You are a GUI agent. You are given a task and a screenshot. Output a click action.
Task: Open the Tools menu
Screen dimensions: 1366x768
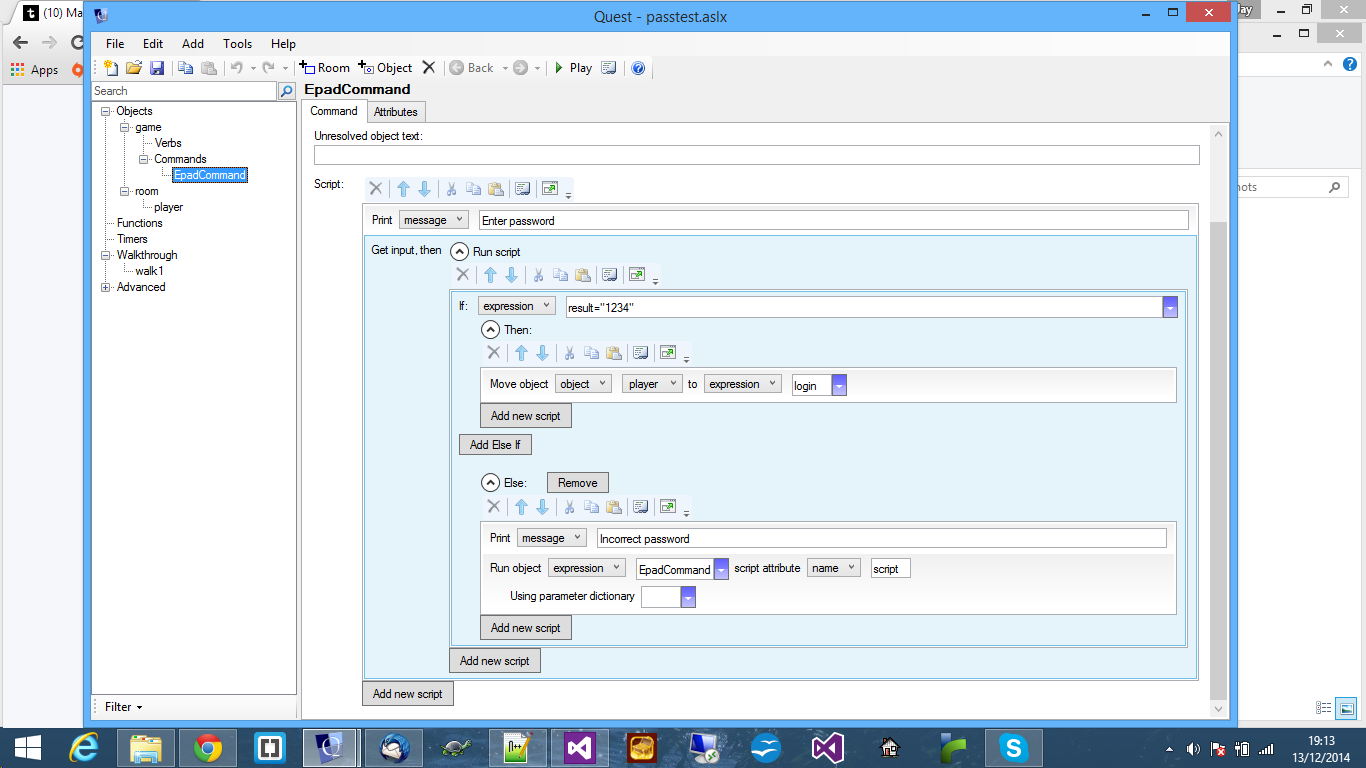coord(237,43)
